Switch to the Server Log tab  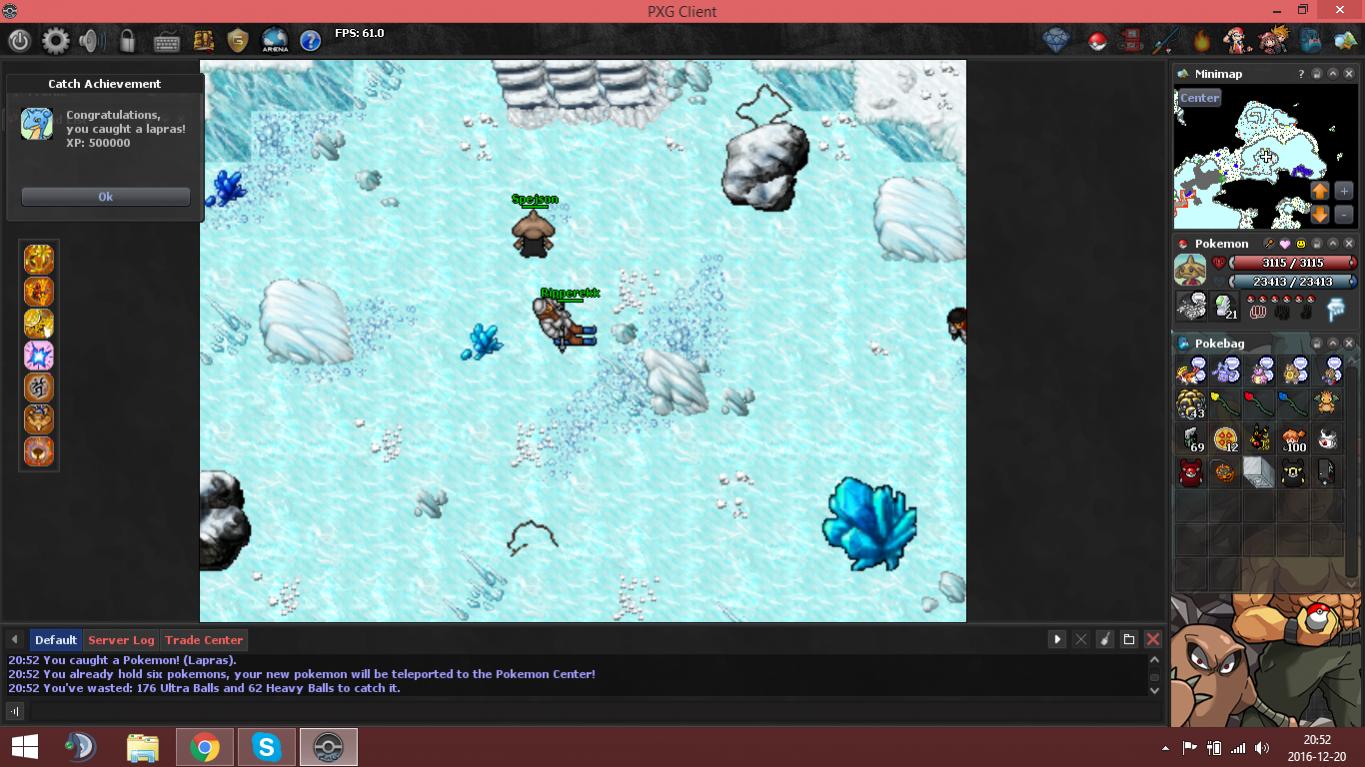[x=121, y=640]
